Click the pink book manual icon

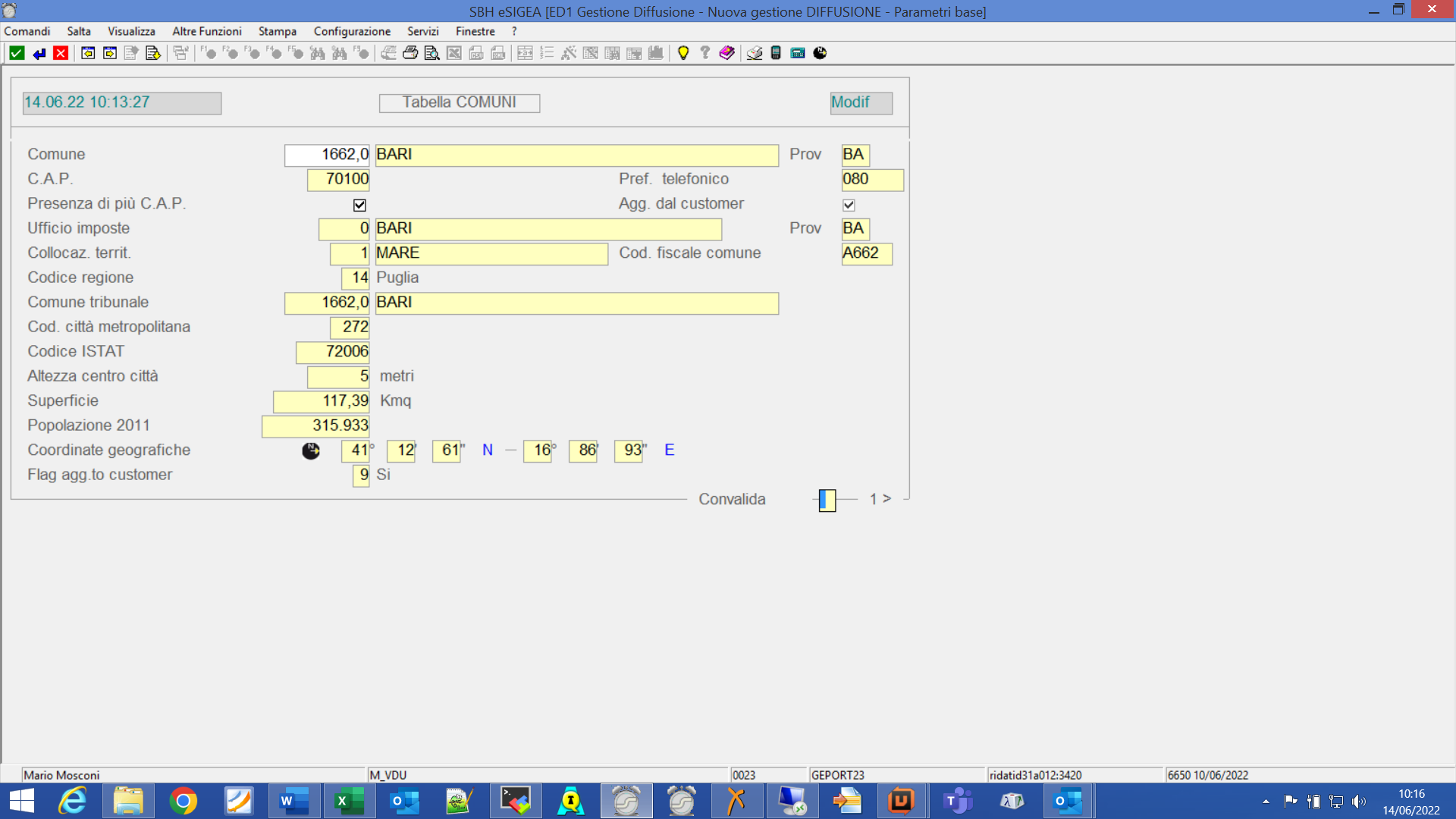pos(726,53)
